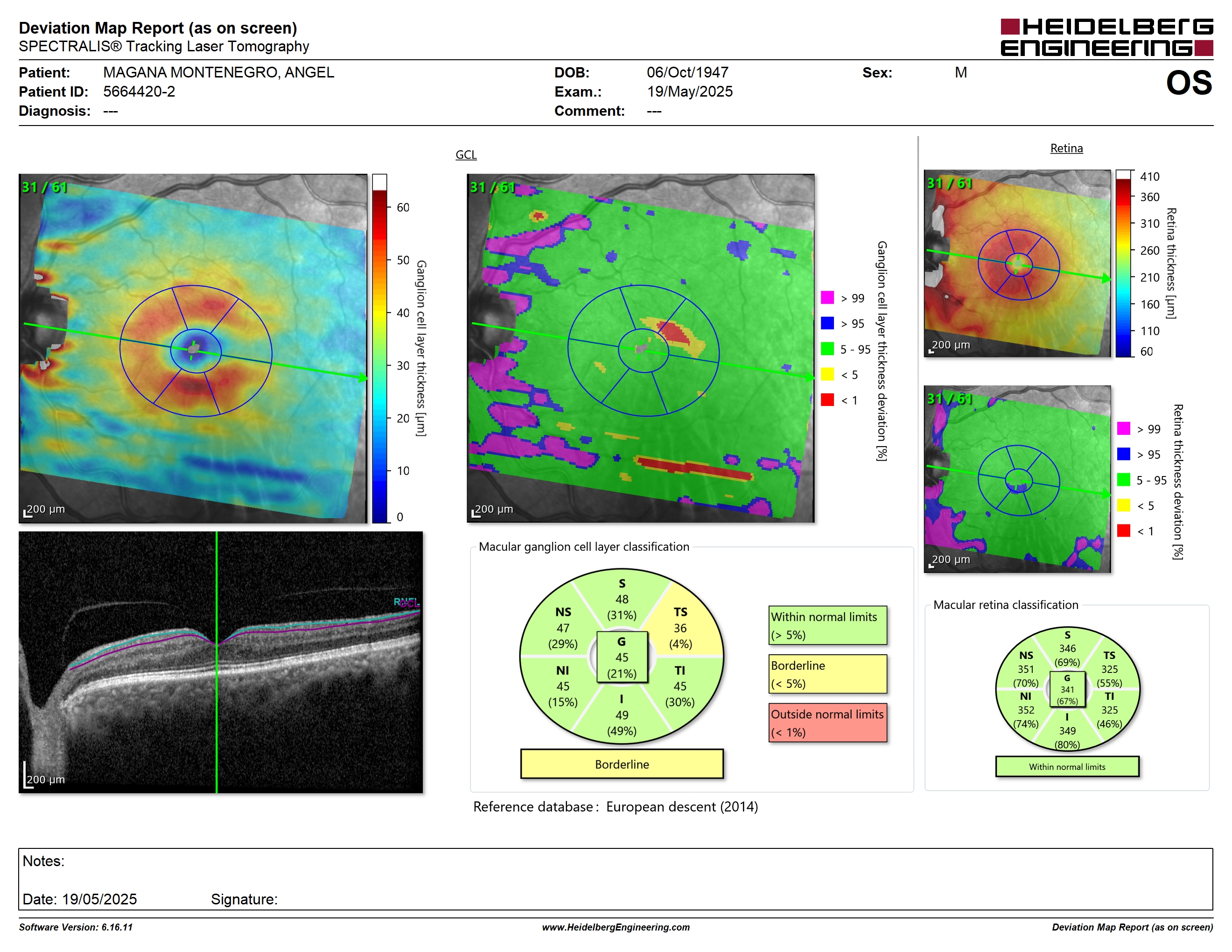Click the GCL deviation map image
This screenshot has height=952, width=1232.
[641, 348]
